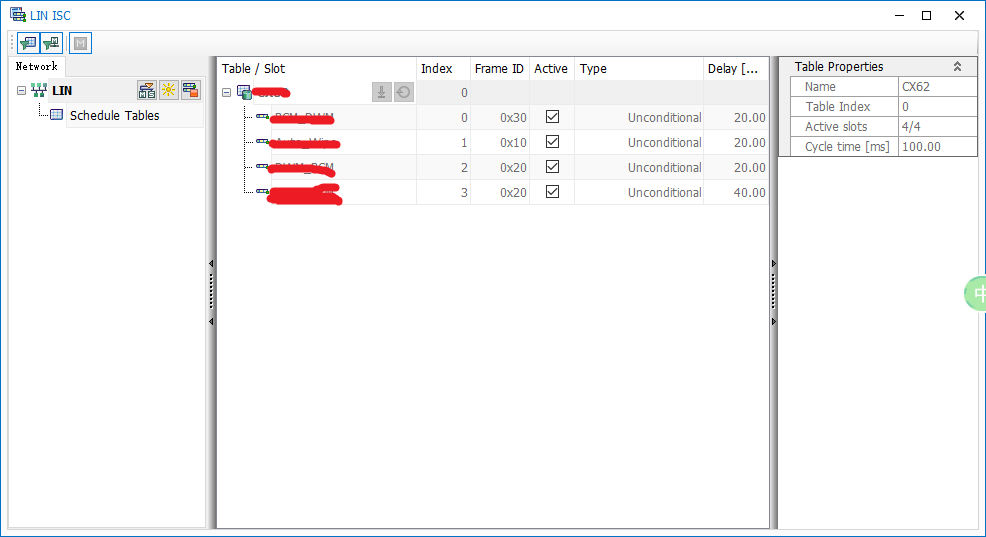This screenshot has width=986, height=537.
Task: Click the yellow sun icon in LIN row
Action: pyautogui.click(x=169, y=91)
